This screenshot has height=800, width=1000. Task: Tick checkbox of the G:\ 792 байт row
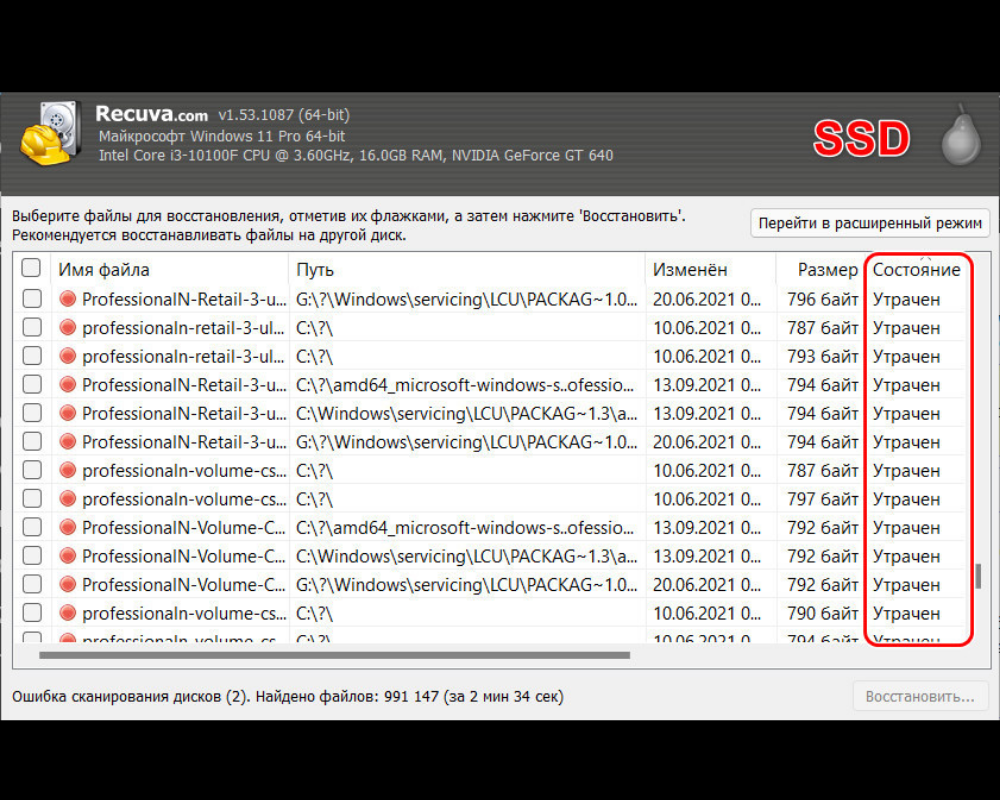32,584
